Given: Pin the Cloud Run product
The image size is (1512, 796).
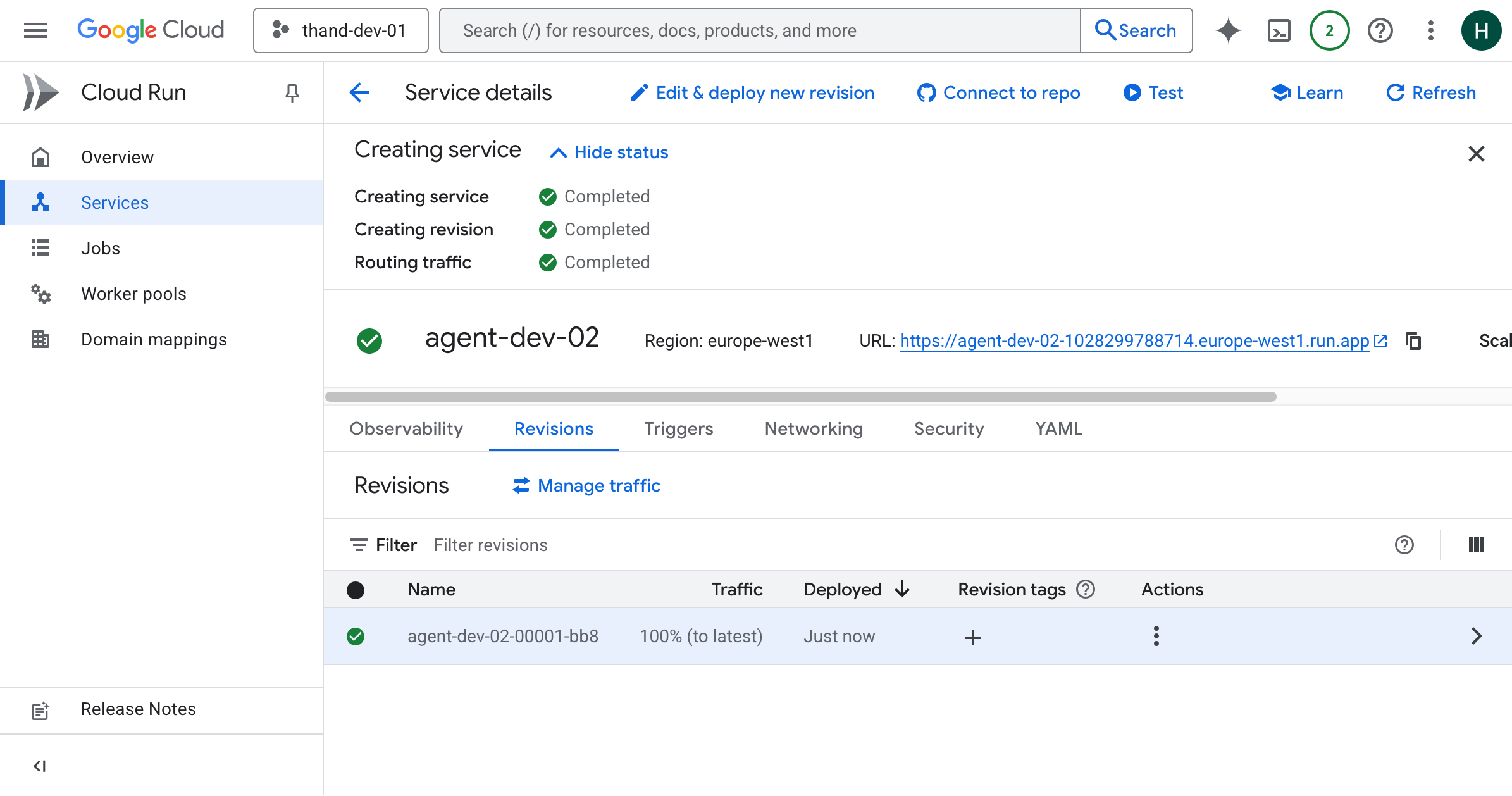Looking at the screenshot, I should (x=292, y=93).
